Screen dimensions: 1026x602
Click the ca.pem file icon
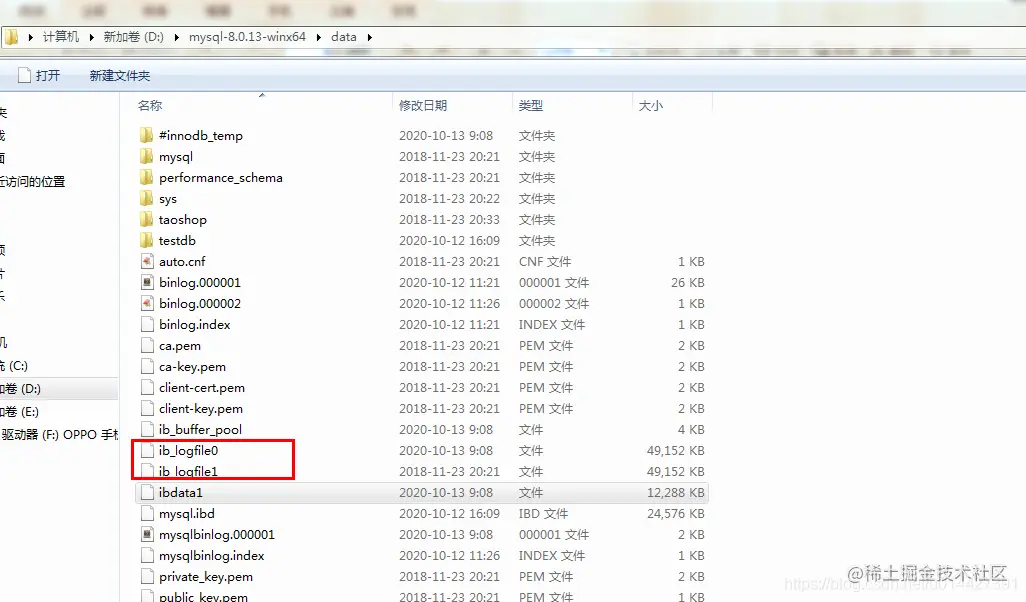click(147, 345)
